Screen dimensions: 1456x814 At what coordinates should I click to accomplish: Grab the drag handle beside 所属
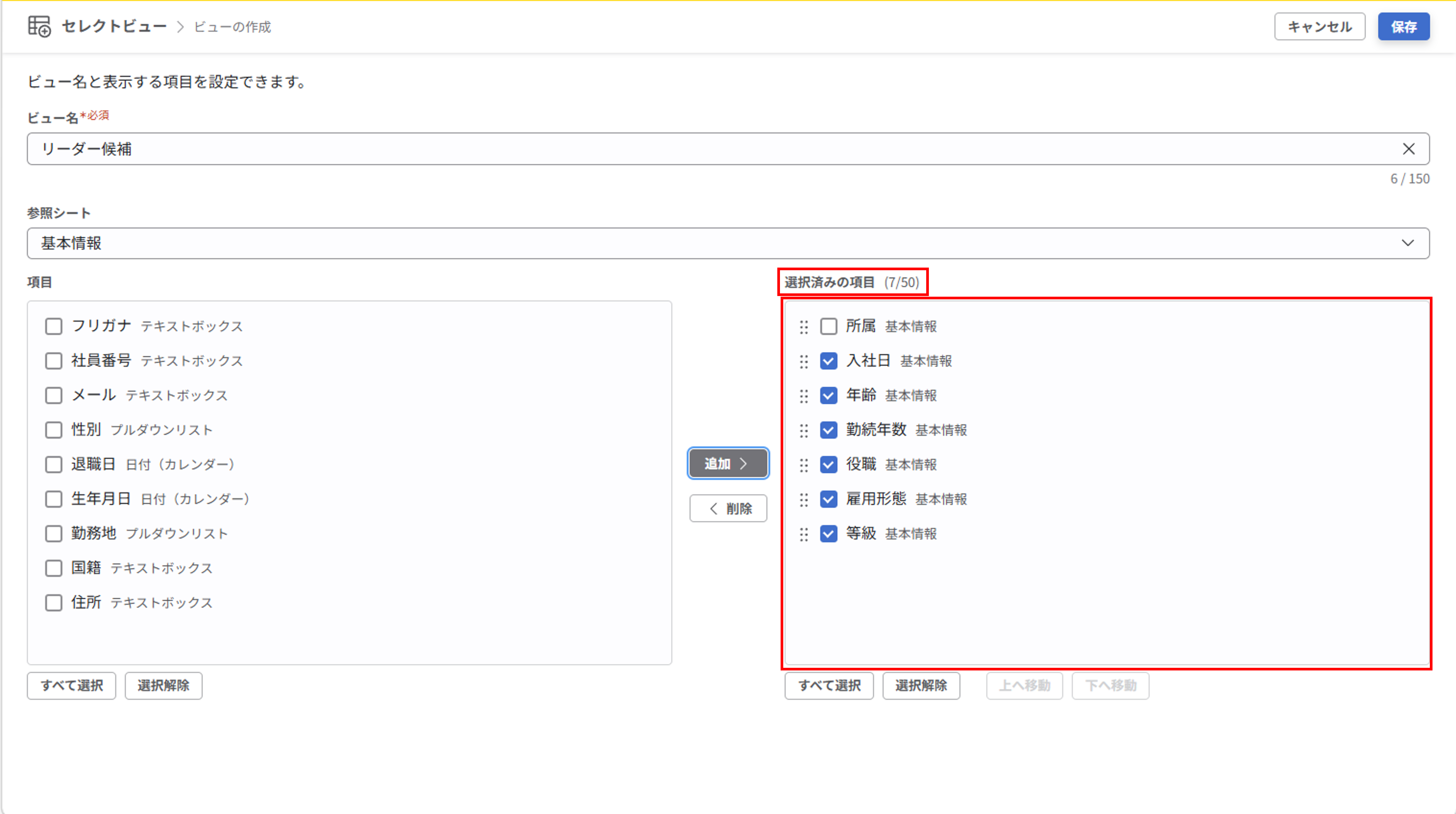point(804,327)
